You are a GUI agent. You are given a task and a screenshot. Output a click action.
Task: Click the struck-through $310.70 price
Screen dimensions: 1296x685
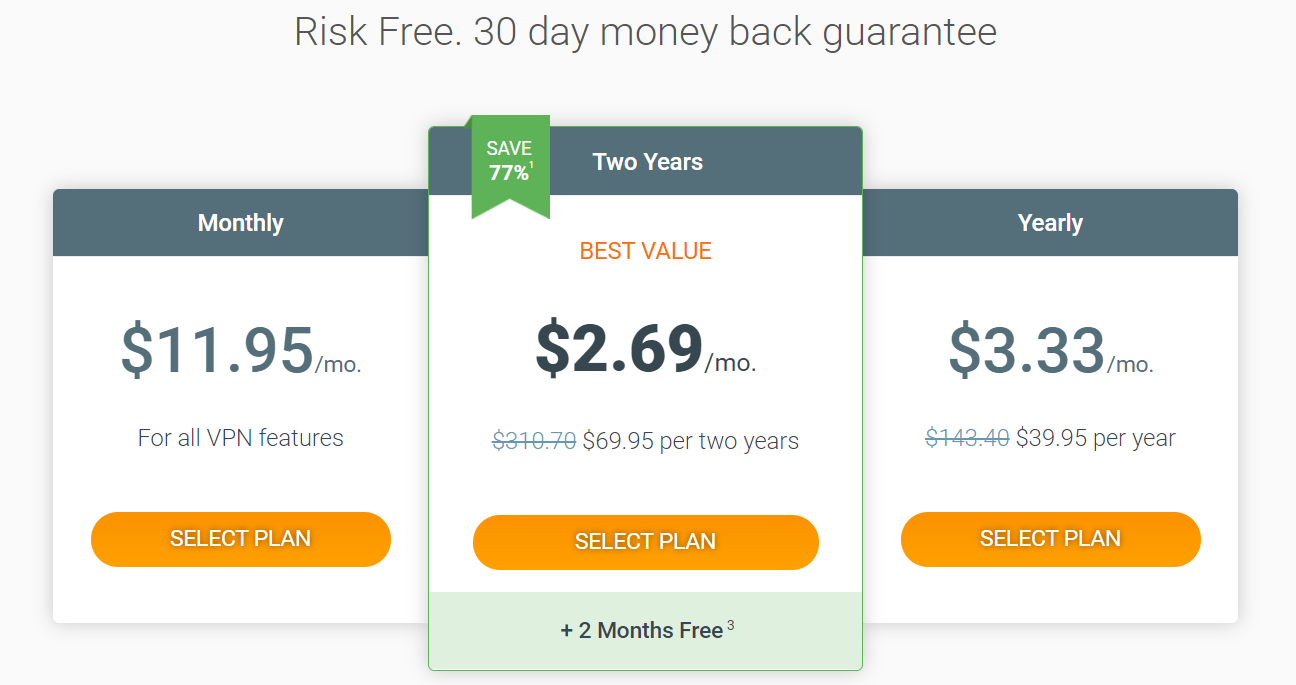[534, 440]
